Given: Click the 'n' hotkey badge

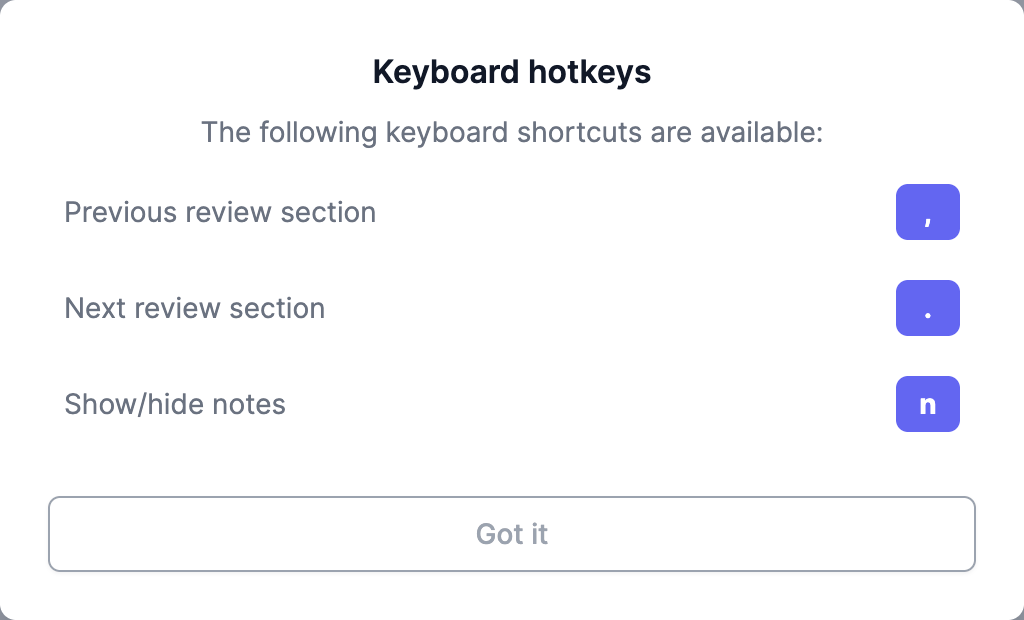Looking at the screenshot, I should [927, 404].
